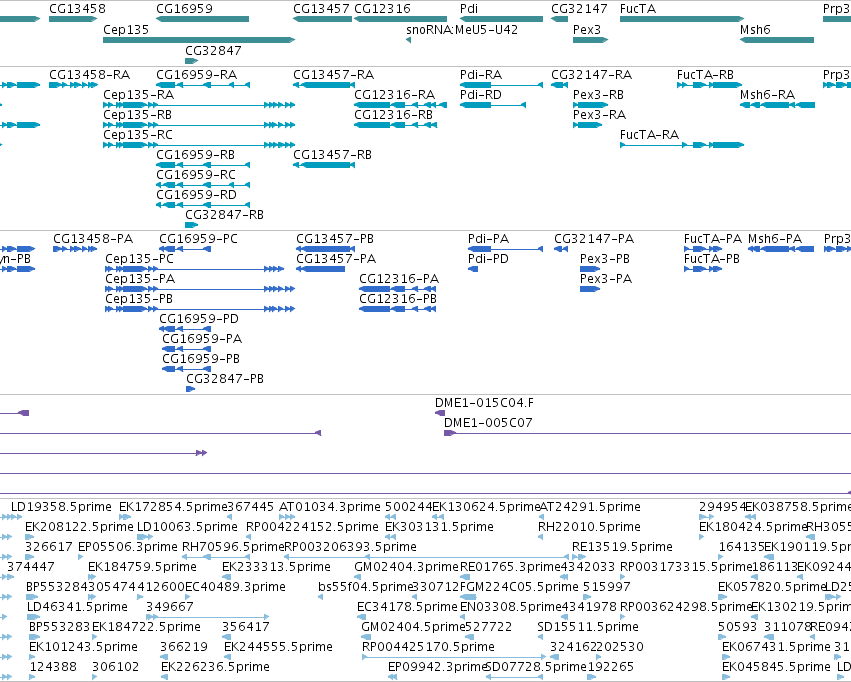Select the Pdi-RD transcript
This screenshot has width=851, height=682.
493,105
